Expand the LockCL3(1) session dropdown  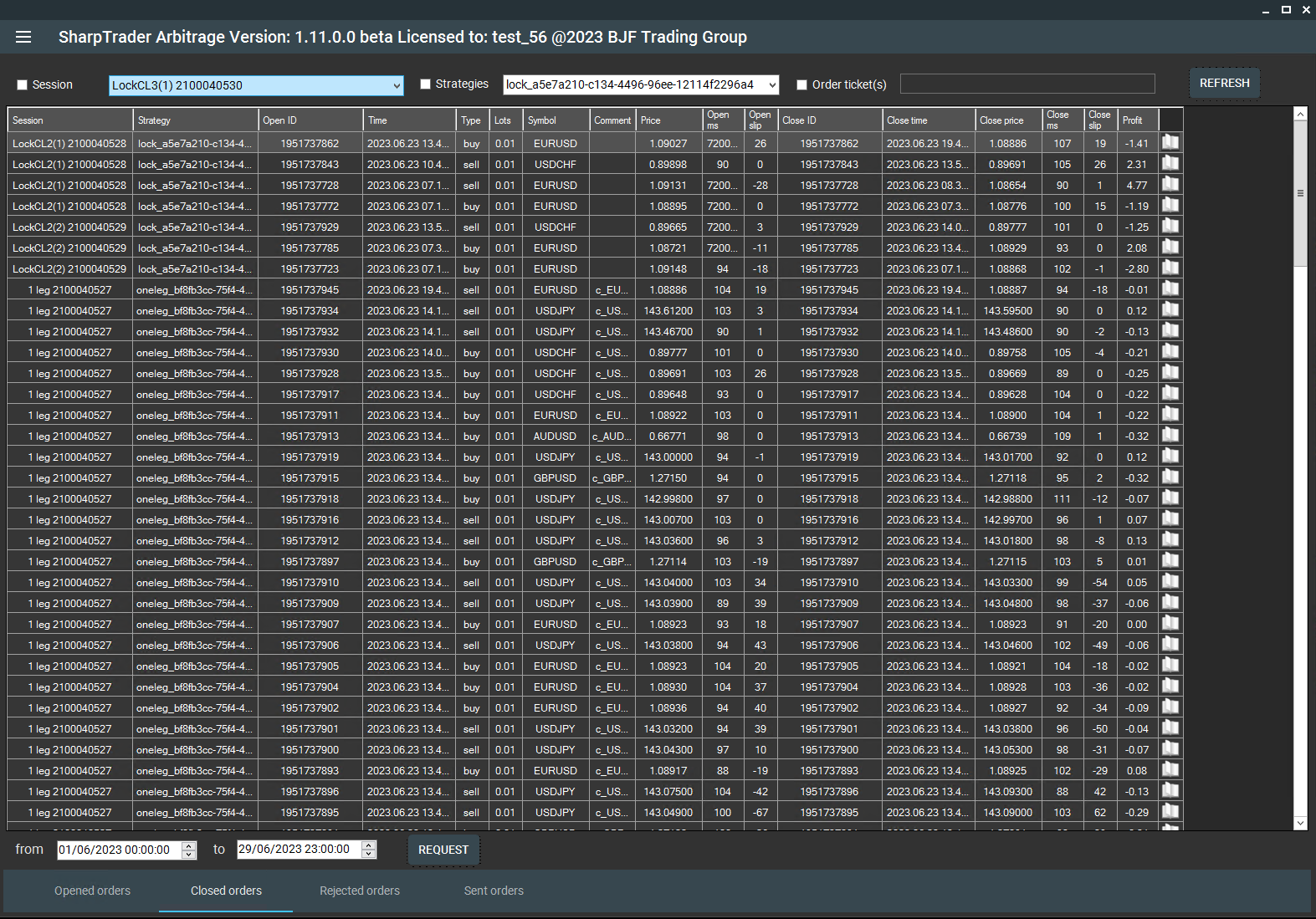pos(397,85)
